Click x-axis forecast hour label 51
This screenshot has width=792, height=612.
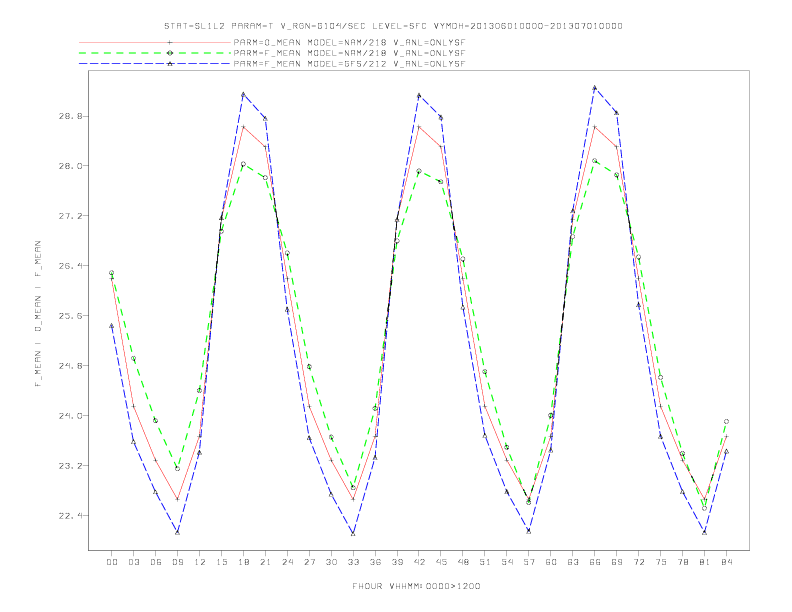pos(485,562)
